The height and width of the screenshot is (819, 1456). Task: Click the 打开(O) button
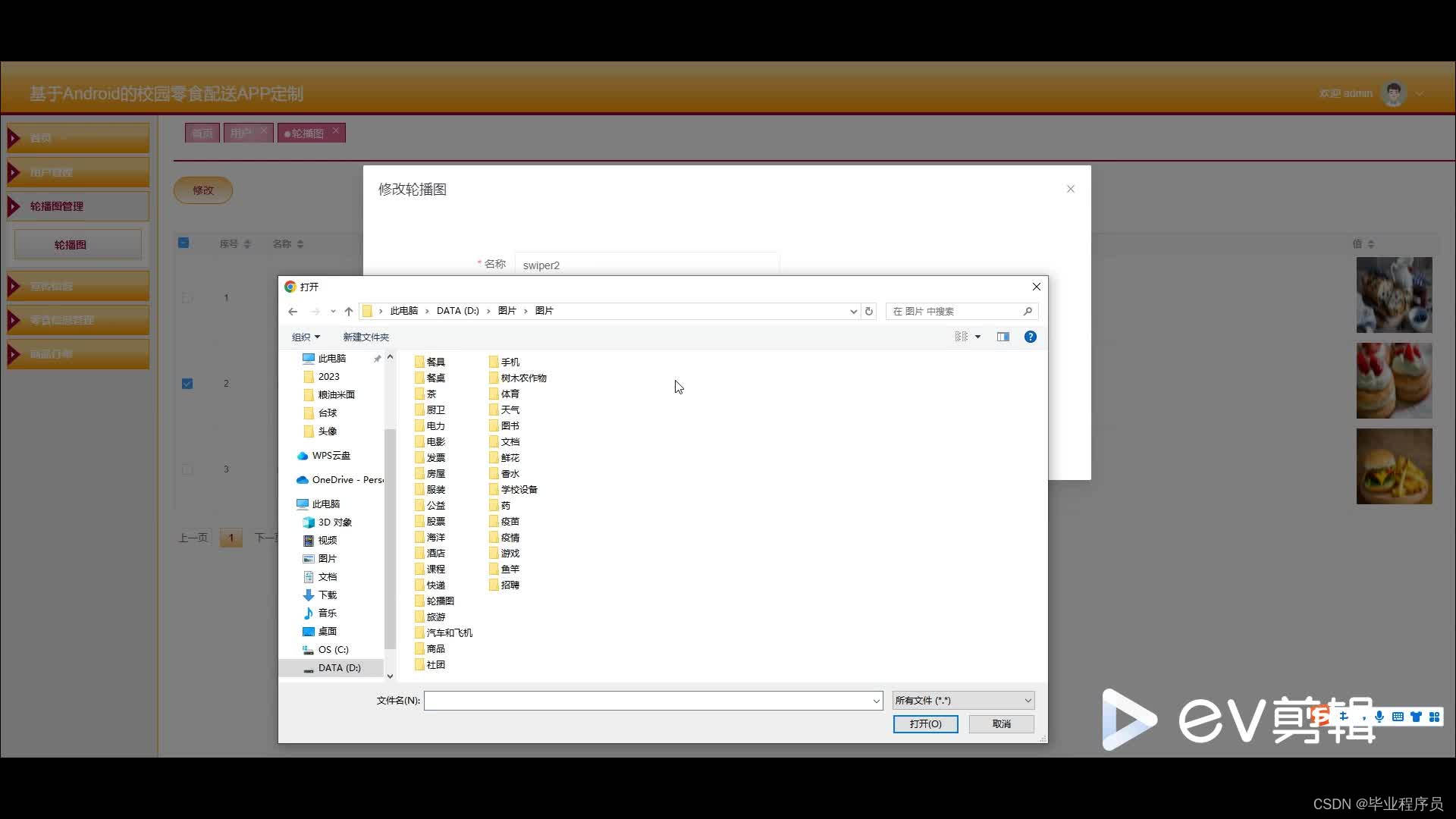click(x=925, y=724)
